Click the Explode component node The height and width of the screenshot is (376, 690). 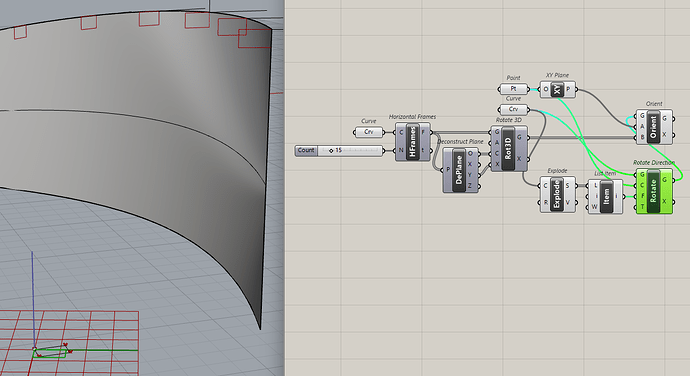pos(557,194)
